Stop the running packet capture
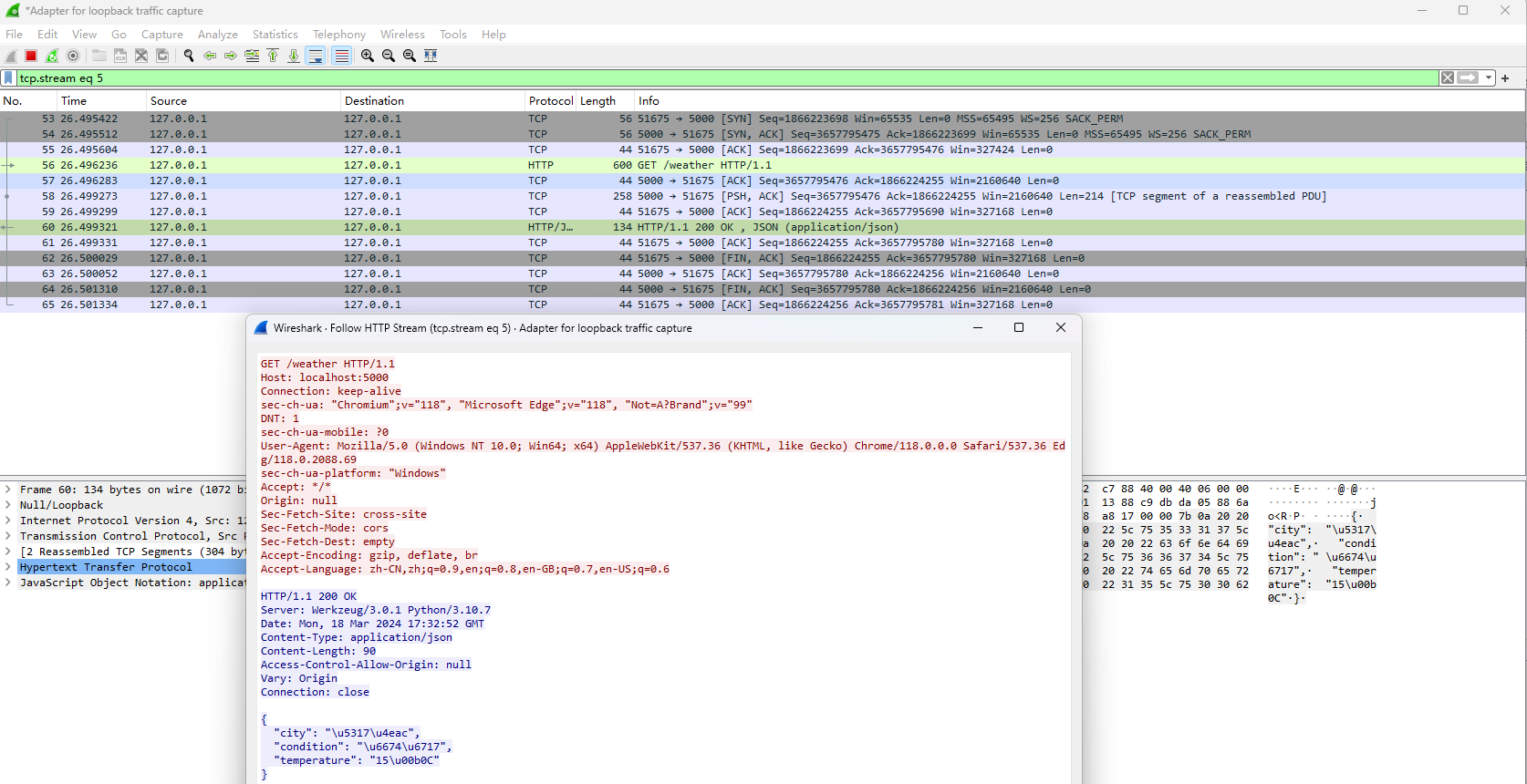 (31, 56)
